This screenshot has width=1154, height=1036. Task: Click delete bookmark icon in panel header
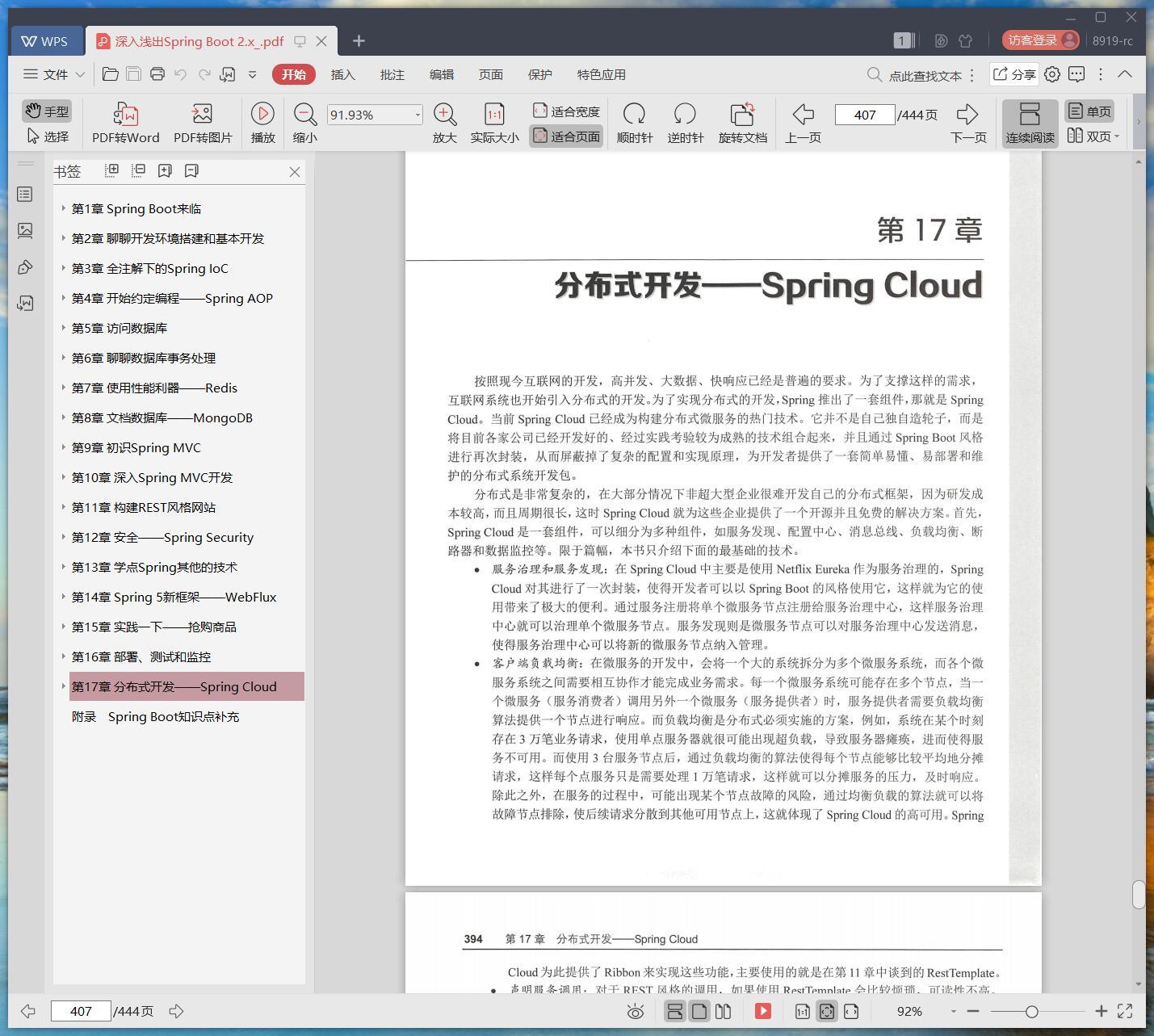pyautogui.click(x=191, y=170)
